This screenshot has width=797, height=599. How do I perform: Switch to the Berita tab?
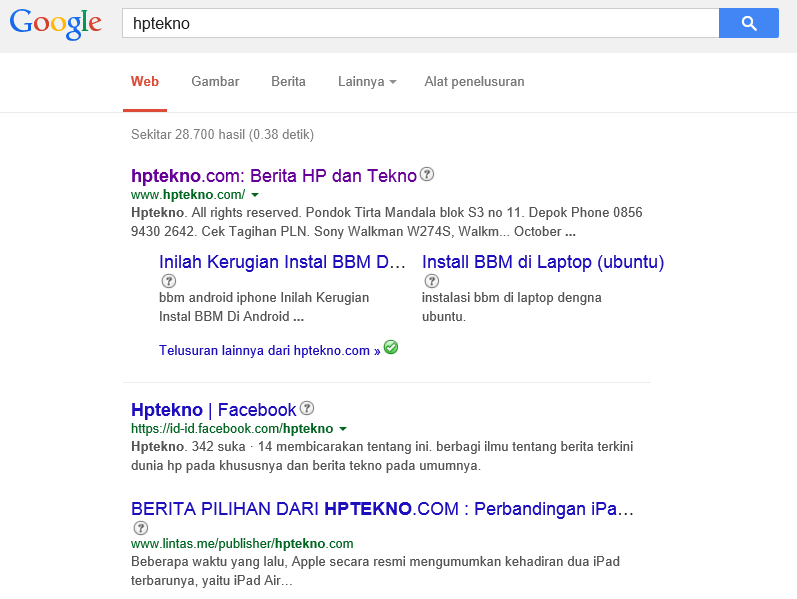coord(288,81)
